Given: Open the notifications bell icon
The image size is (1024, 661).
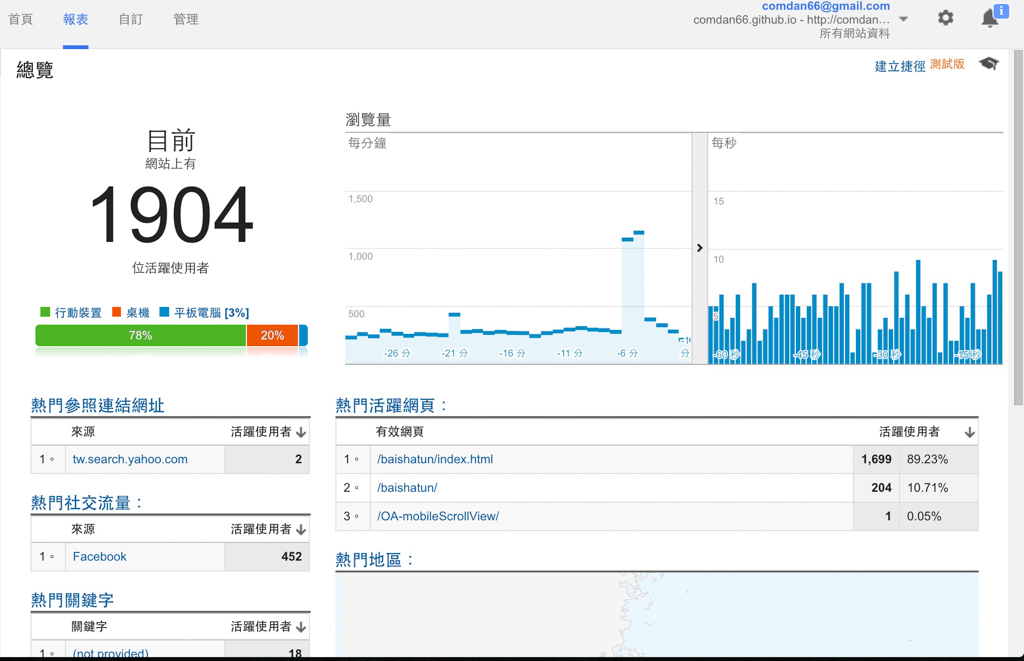Looking at the screenshot, I should (989, 19).
